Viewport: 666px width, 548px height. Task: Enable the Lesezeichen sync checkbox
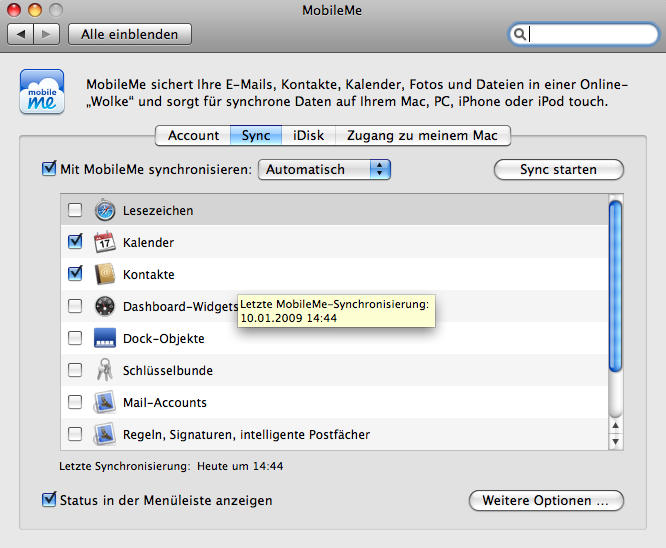75,211
